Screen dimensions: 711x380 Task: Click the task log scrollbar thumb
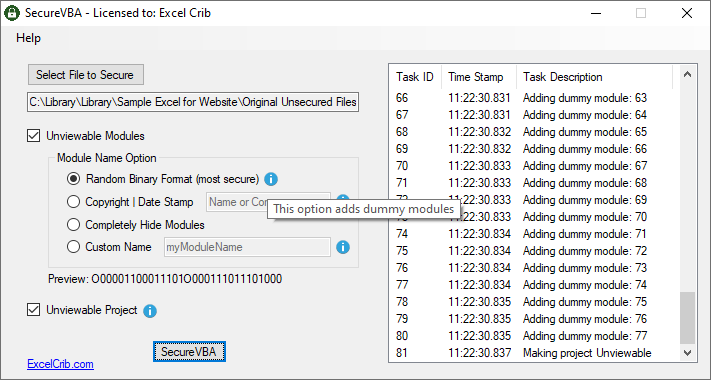tap(687, 317)
